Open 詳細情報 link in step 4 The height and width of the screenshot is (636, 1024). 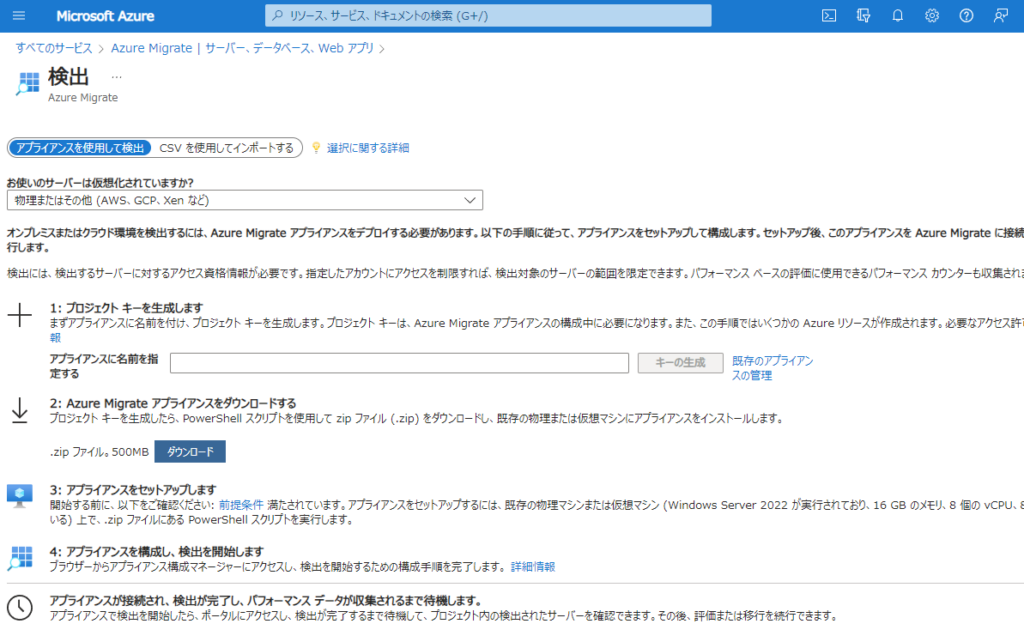pos(533,567)
